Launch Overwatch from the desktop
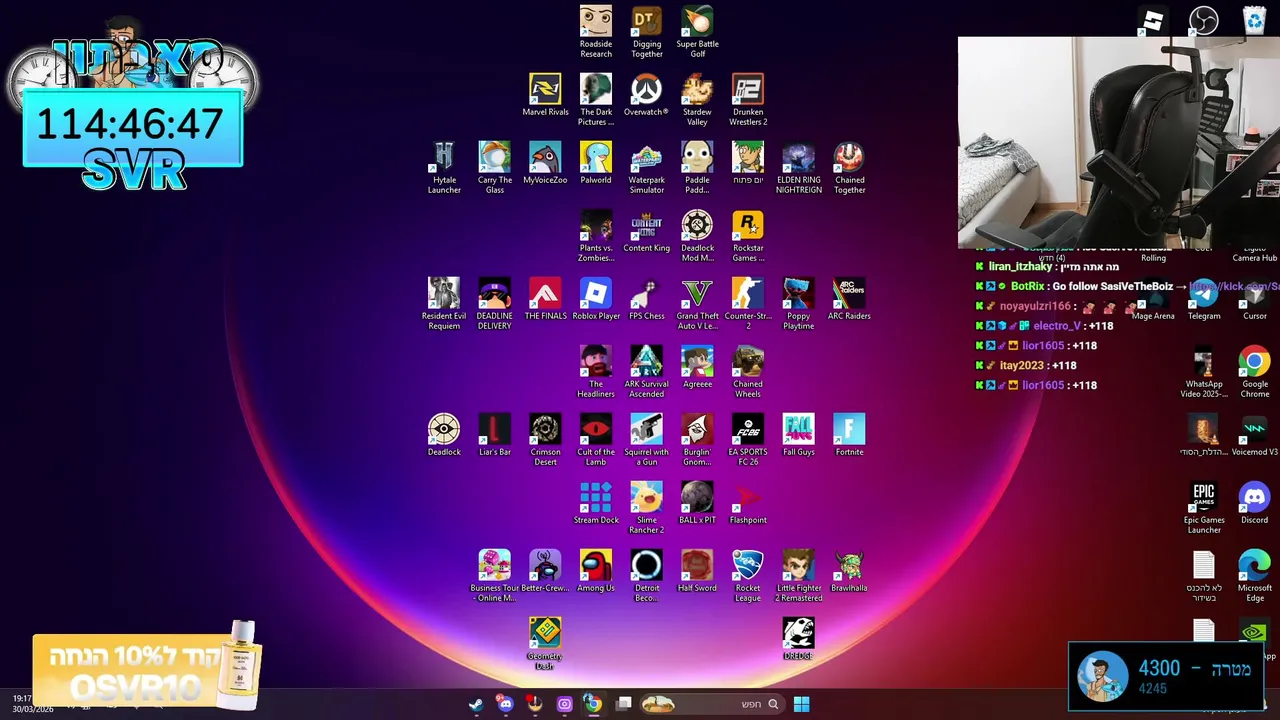Viewport: 1280px width, 720px height. tap(647, 95)
